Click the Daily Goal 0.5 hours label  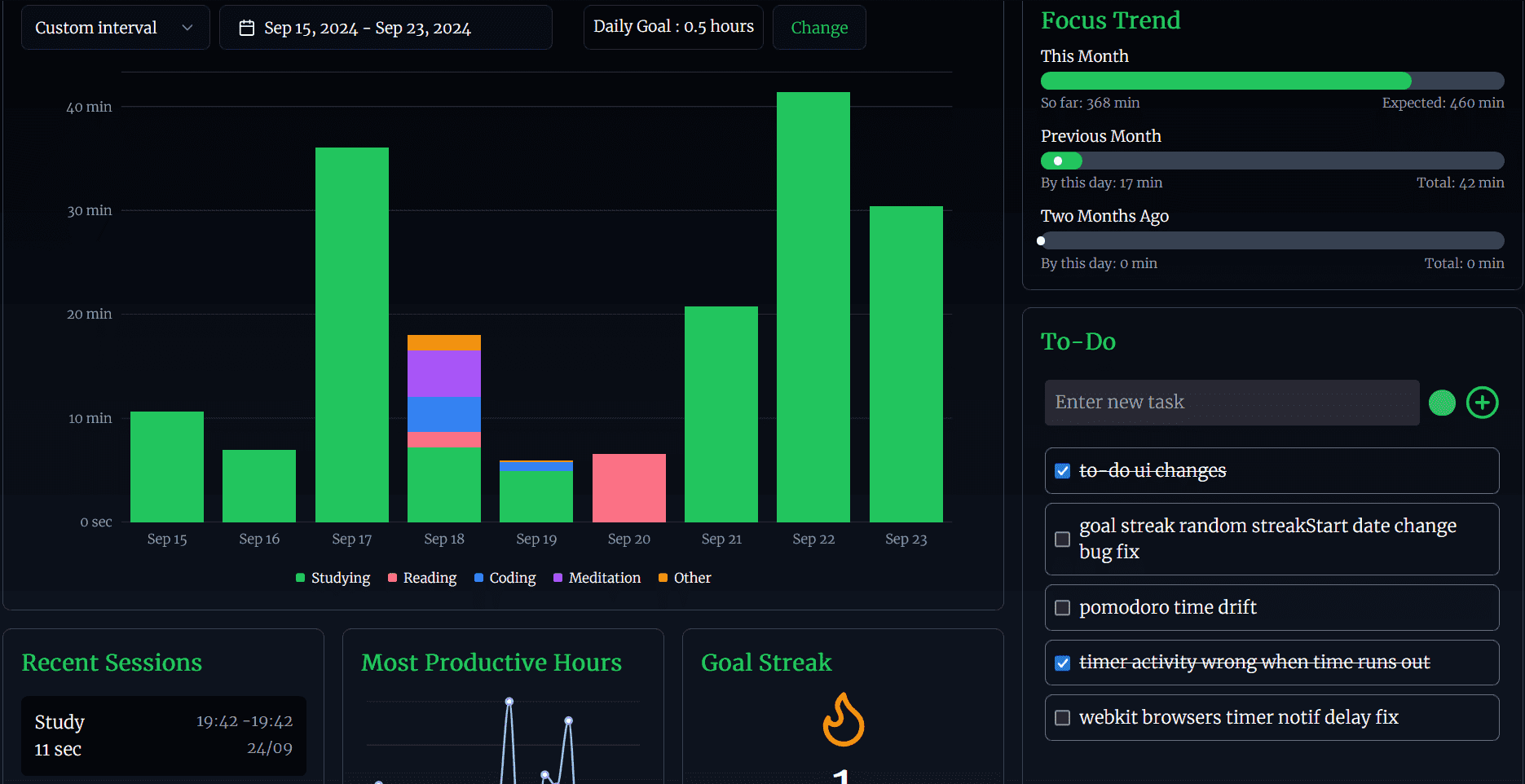pyautogui.click(x=673, y=27)
